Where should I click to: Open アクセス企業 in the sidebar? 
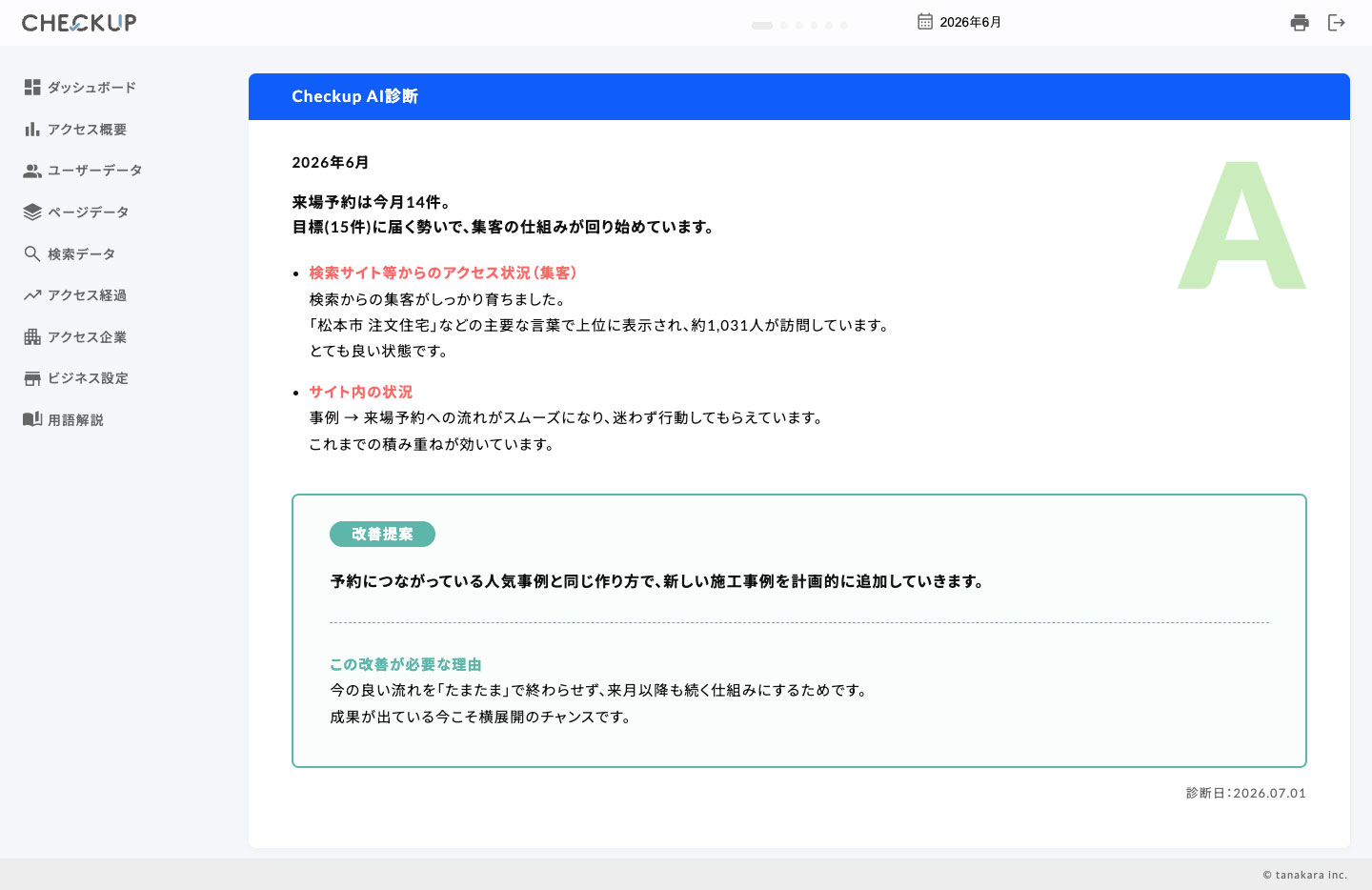(x=87, y=337)
